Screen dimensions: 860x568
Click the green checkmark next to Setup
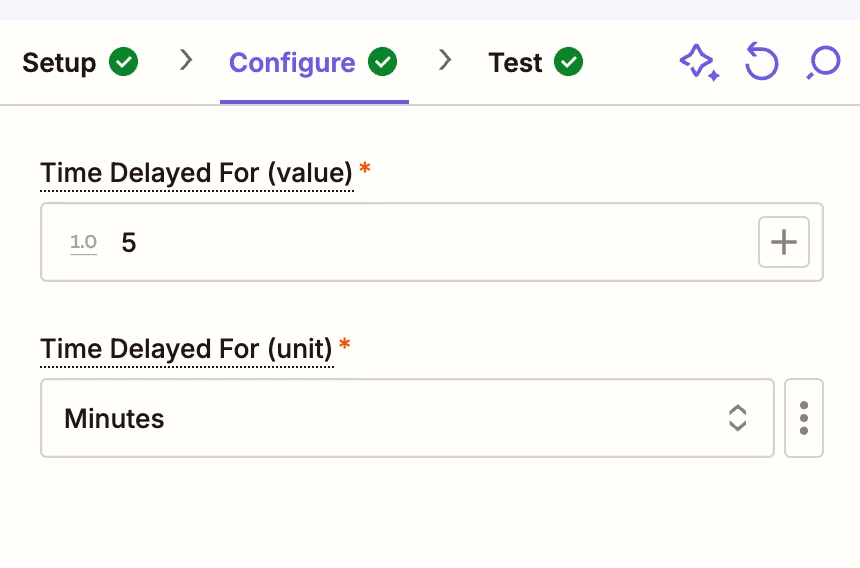(x=123, y=61)
